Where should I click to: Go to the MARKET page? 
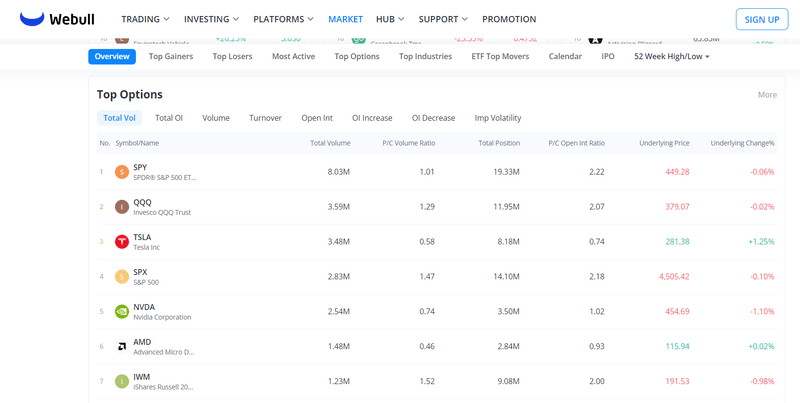(345, 19)
